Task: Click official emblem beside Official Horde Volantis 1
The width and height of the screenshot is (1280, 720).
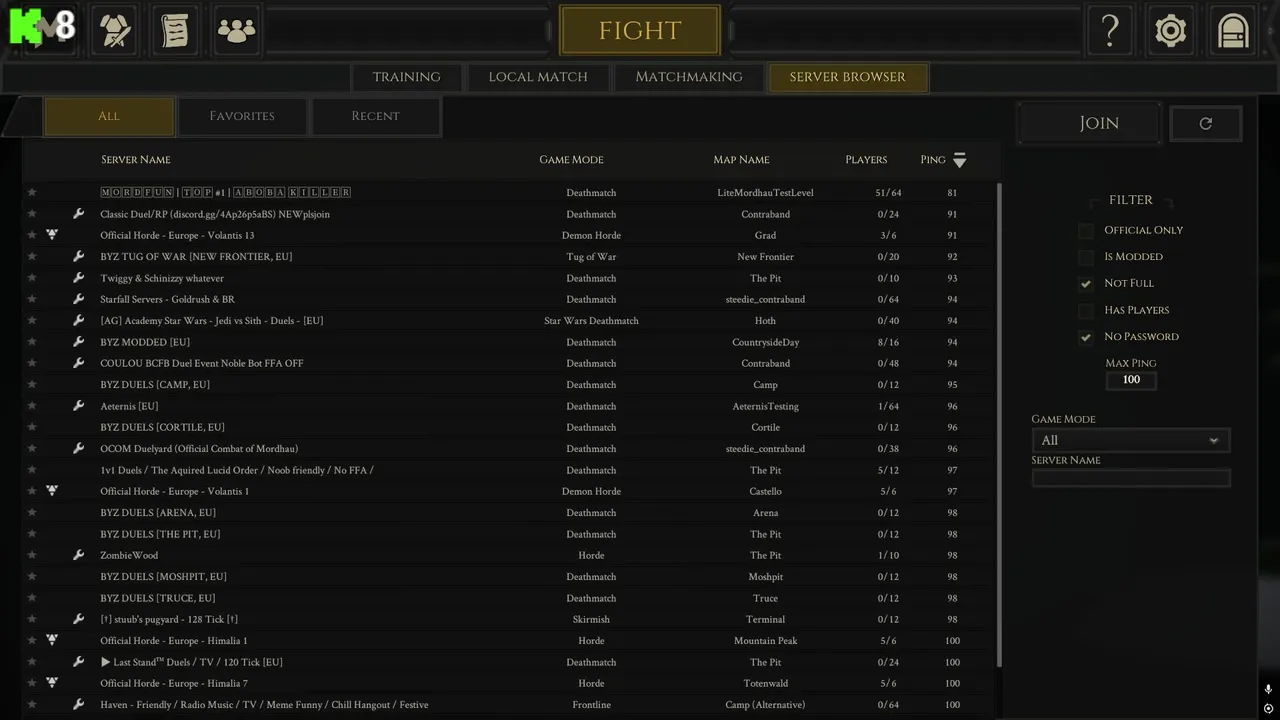Action: tap(52, 491)
